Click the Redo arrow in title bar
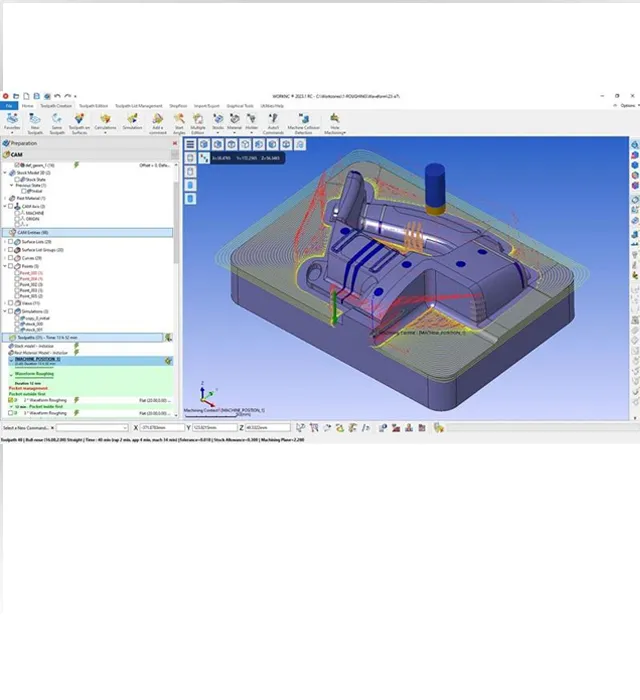Image resolution: width=640 pixels, height=700 pixels. (67, 96)
